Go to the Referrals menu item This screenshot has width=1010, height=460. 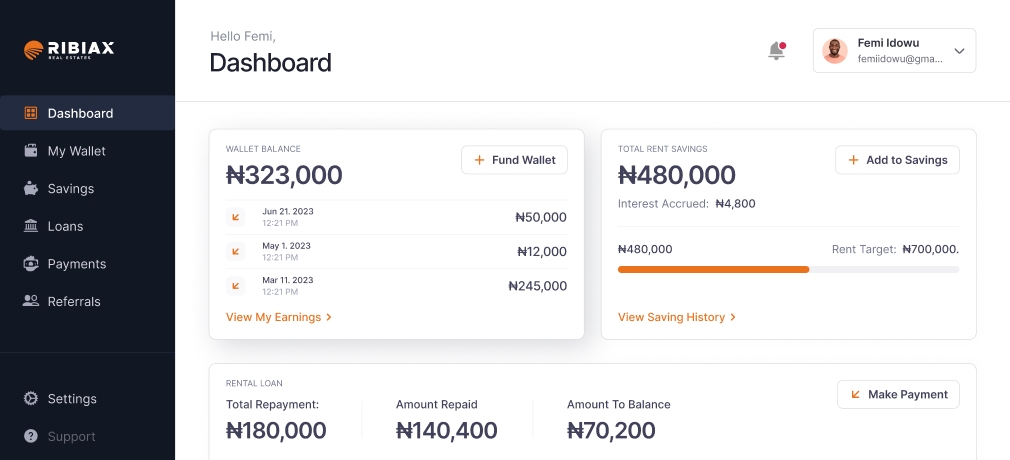pyautogui.click(x=74, y=301)
